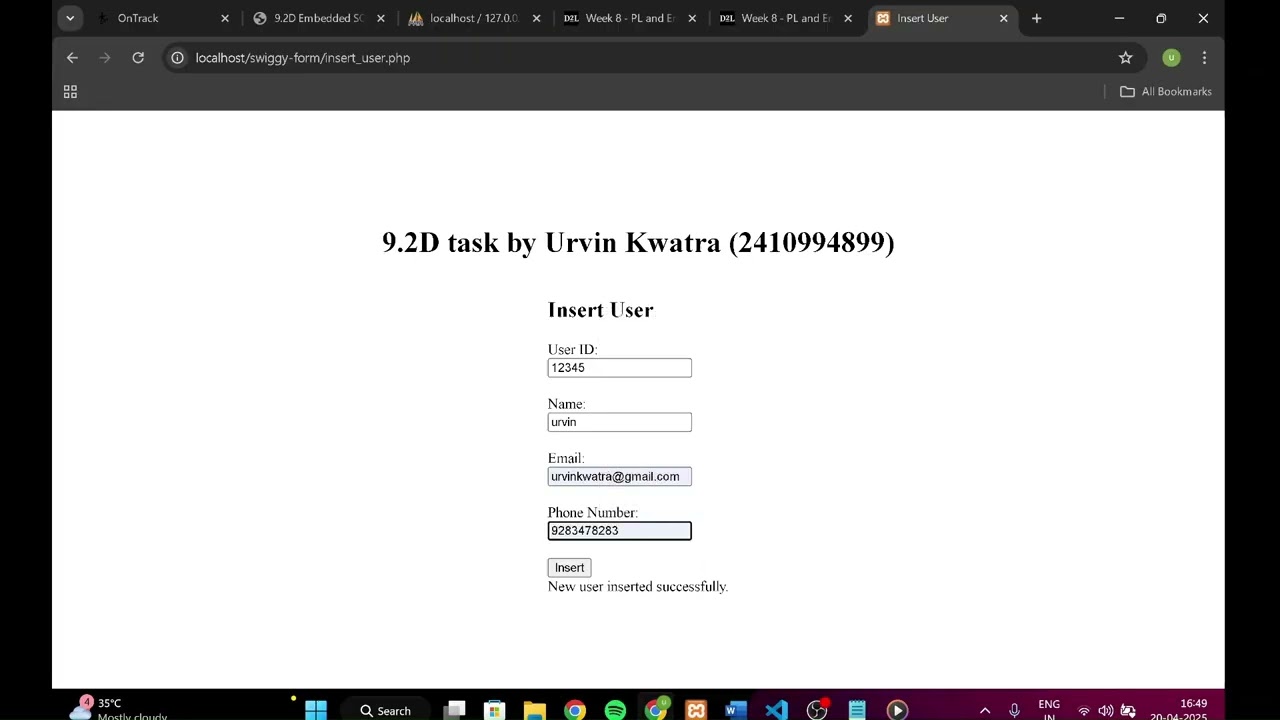The image size is (1280, 720).
Task: Click the browser back arrow
Action: (x=72, y=58)
